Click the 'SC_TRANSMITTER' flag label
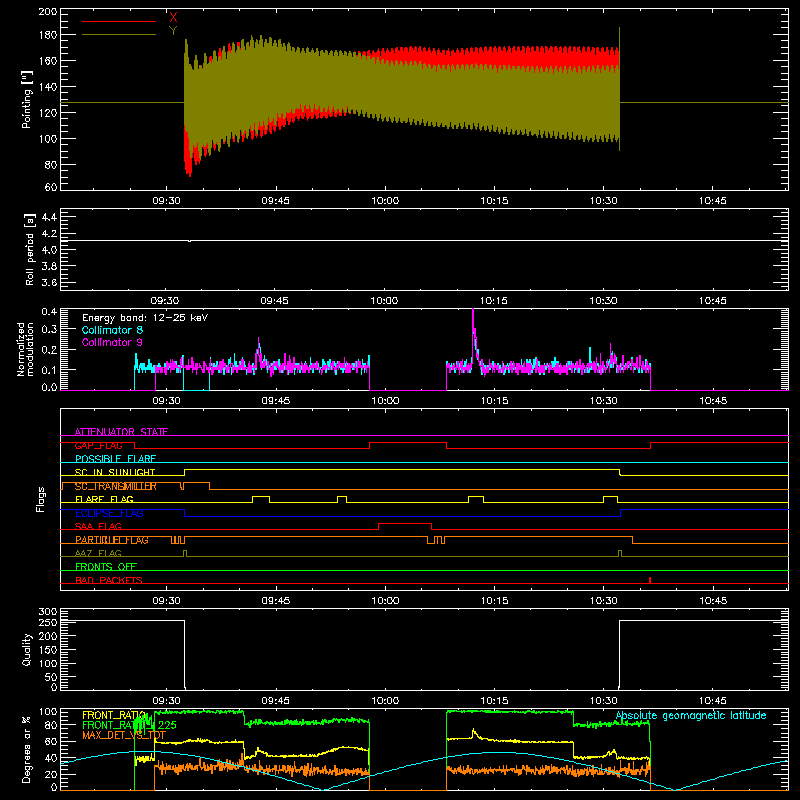The width and height of the screenshot is (800, 800). click(116, 486)
